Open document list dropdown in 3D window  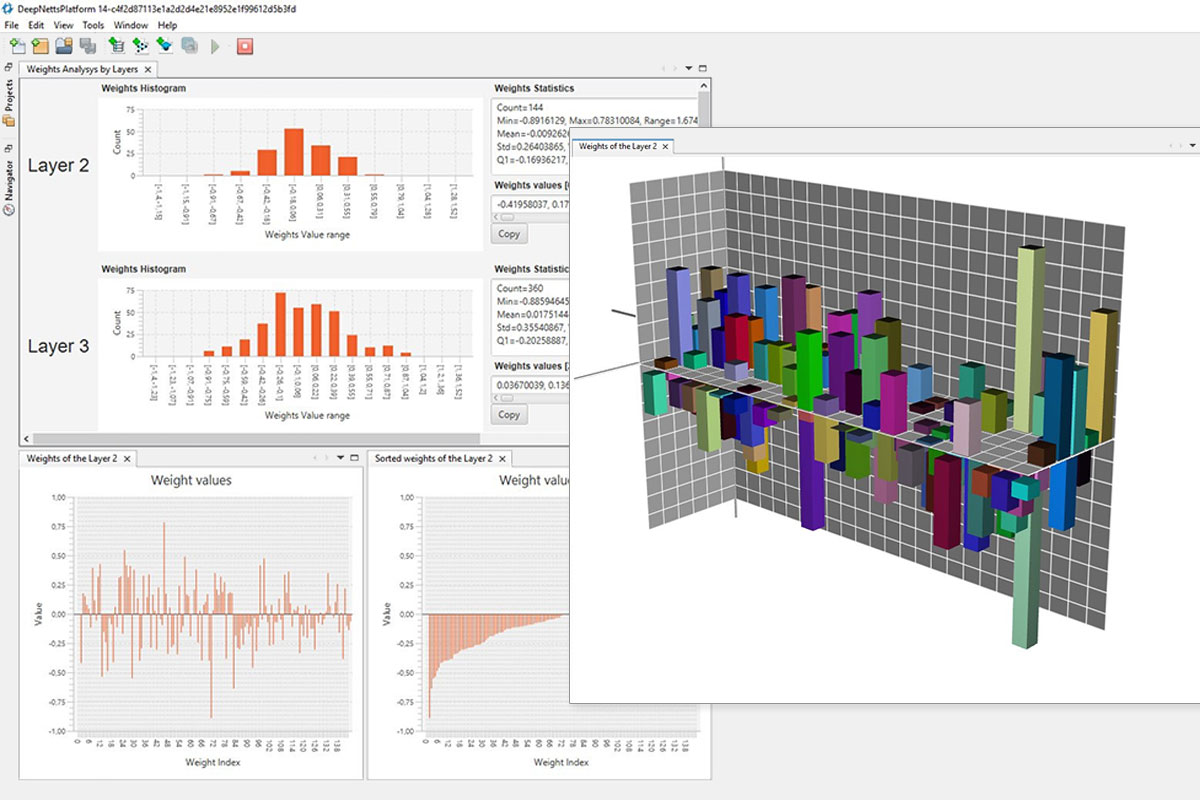[1193, 146]
